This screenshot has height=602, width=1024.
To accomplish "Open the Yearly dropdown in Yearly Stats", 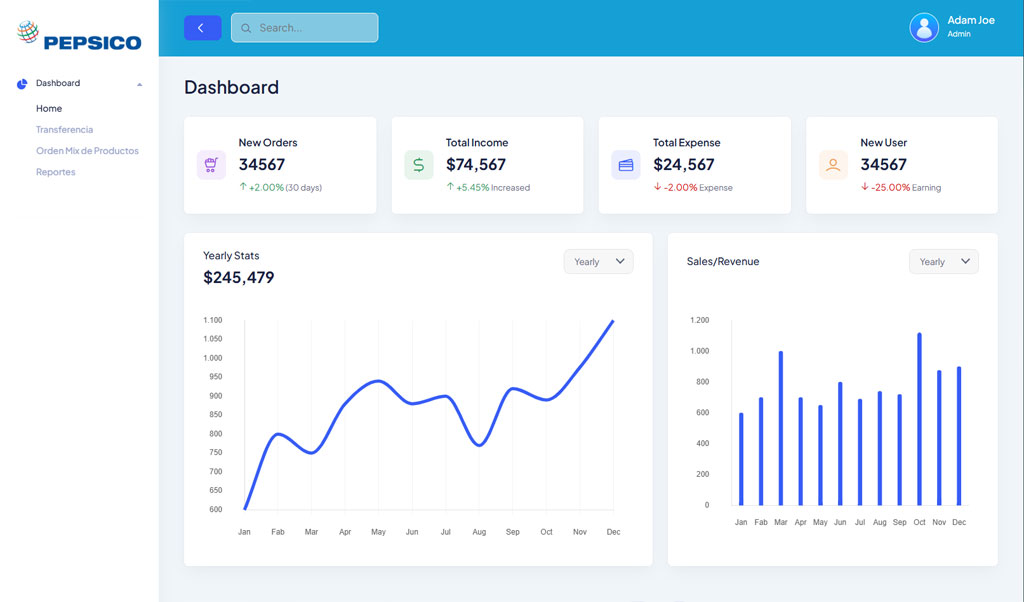I will pyautogui.click(x=598, y=262).
